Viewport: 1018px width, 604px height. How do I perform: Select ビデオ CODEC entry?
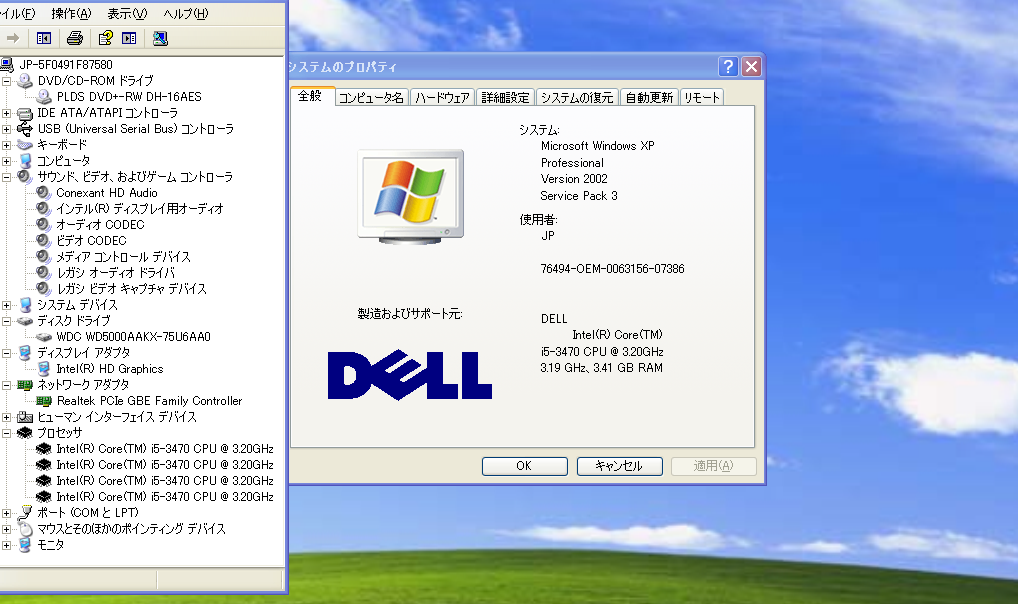[x=91, y=241]
